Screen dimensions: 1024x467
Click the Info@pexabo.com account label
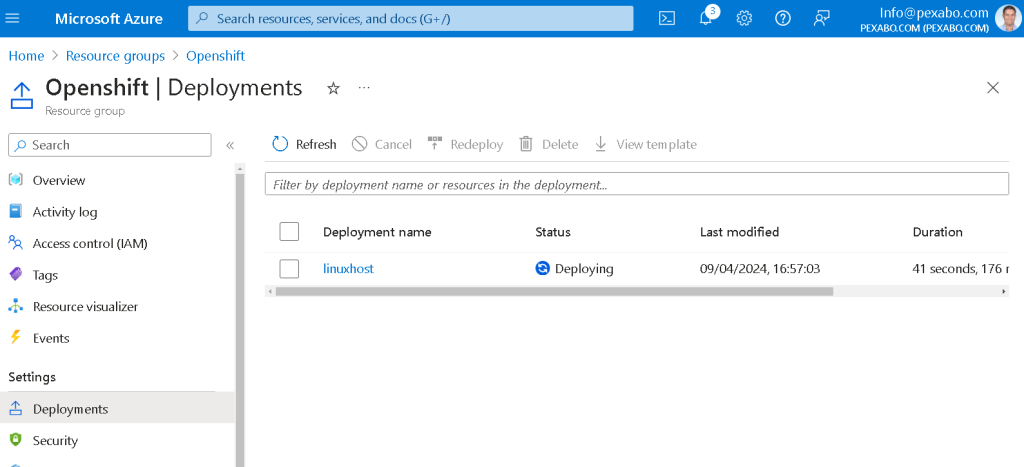[934, 12]
